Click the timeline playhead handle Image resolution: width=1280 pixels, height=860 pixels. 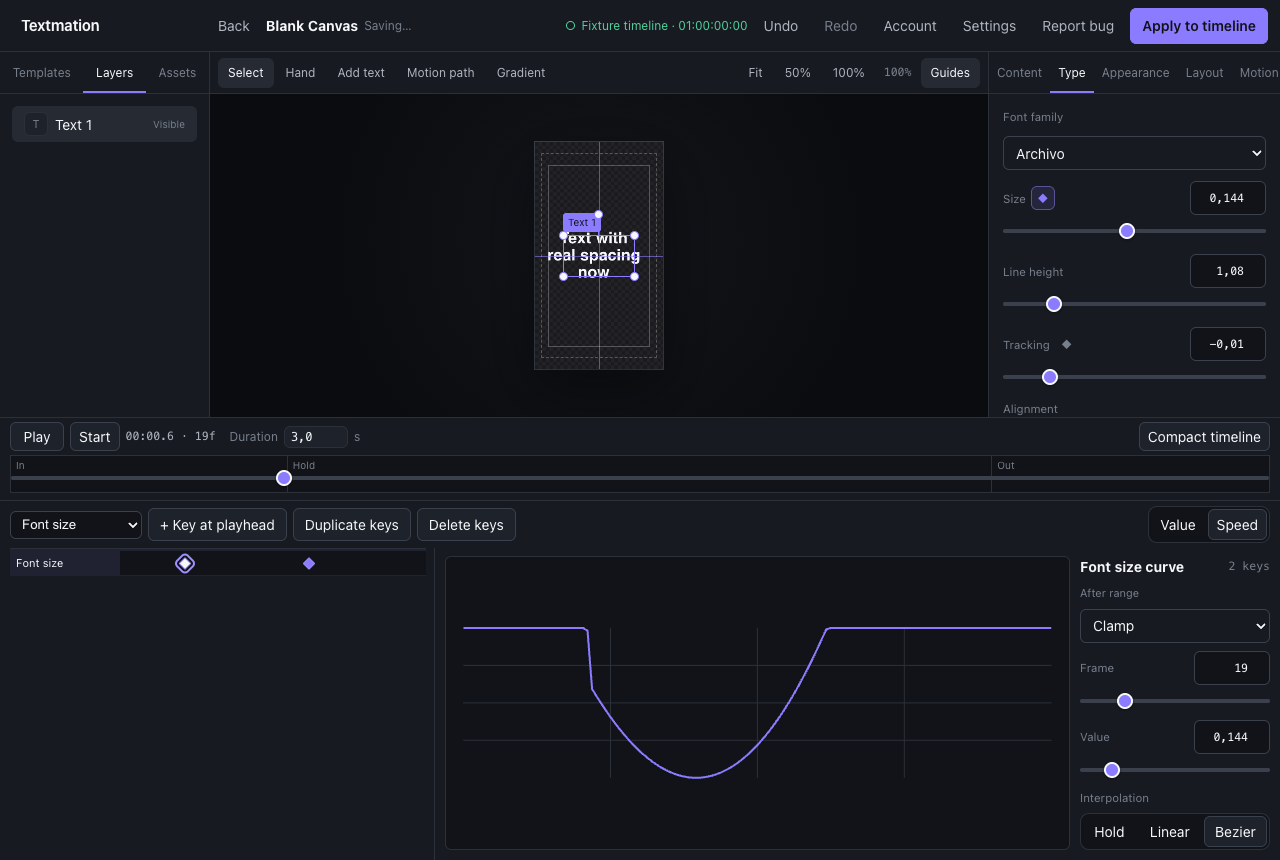click(284, 478)
